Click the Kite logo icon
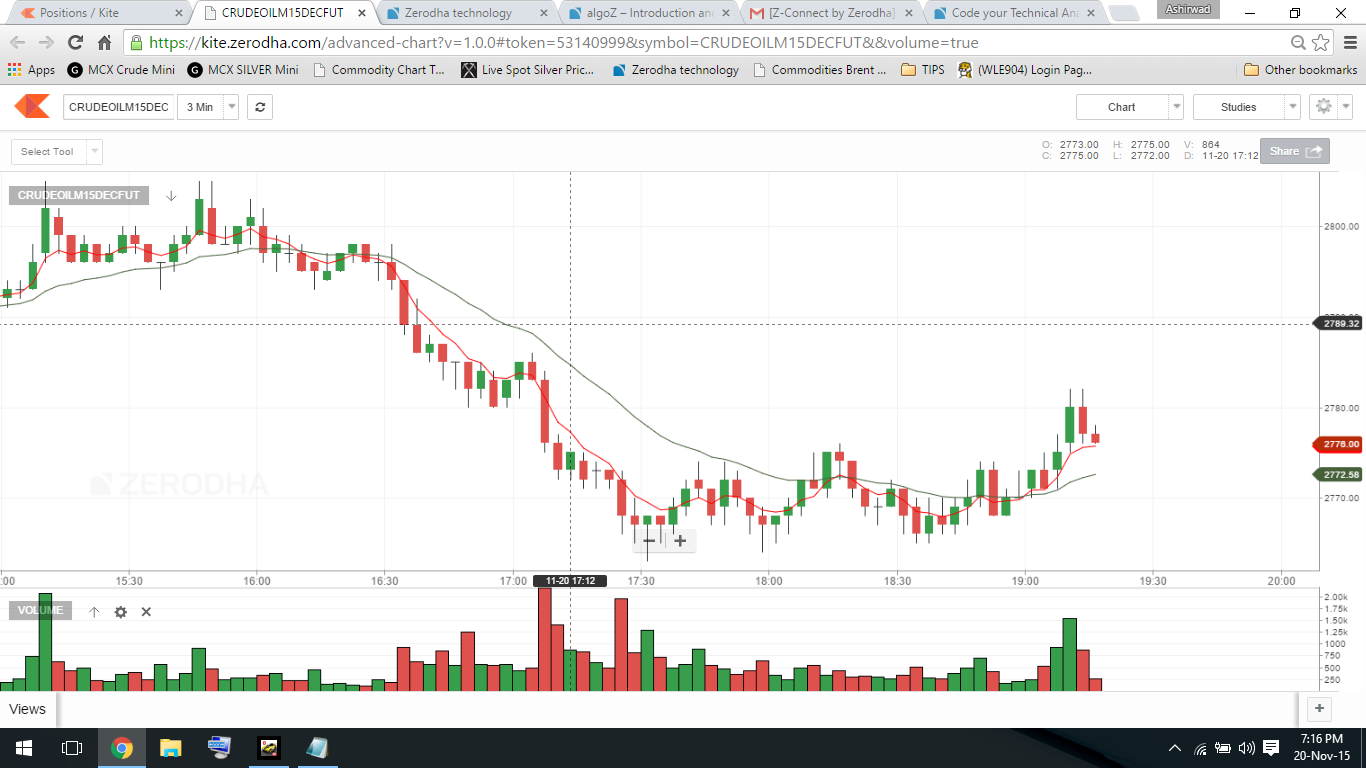 pyautogui.click(x=32, y=106)
